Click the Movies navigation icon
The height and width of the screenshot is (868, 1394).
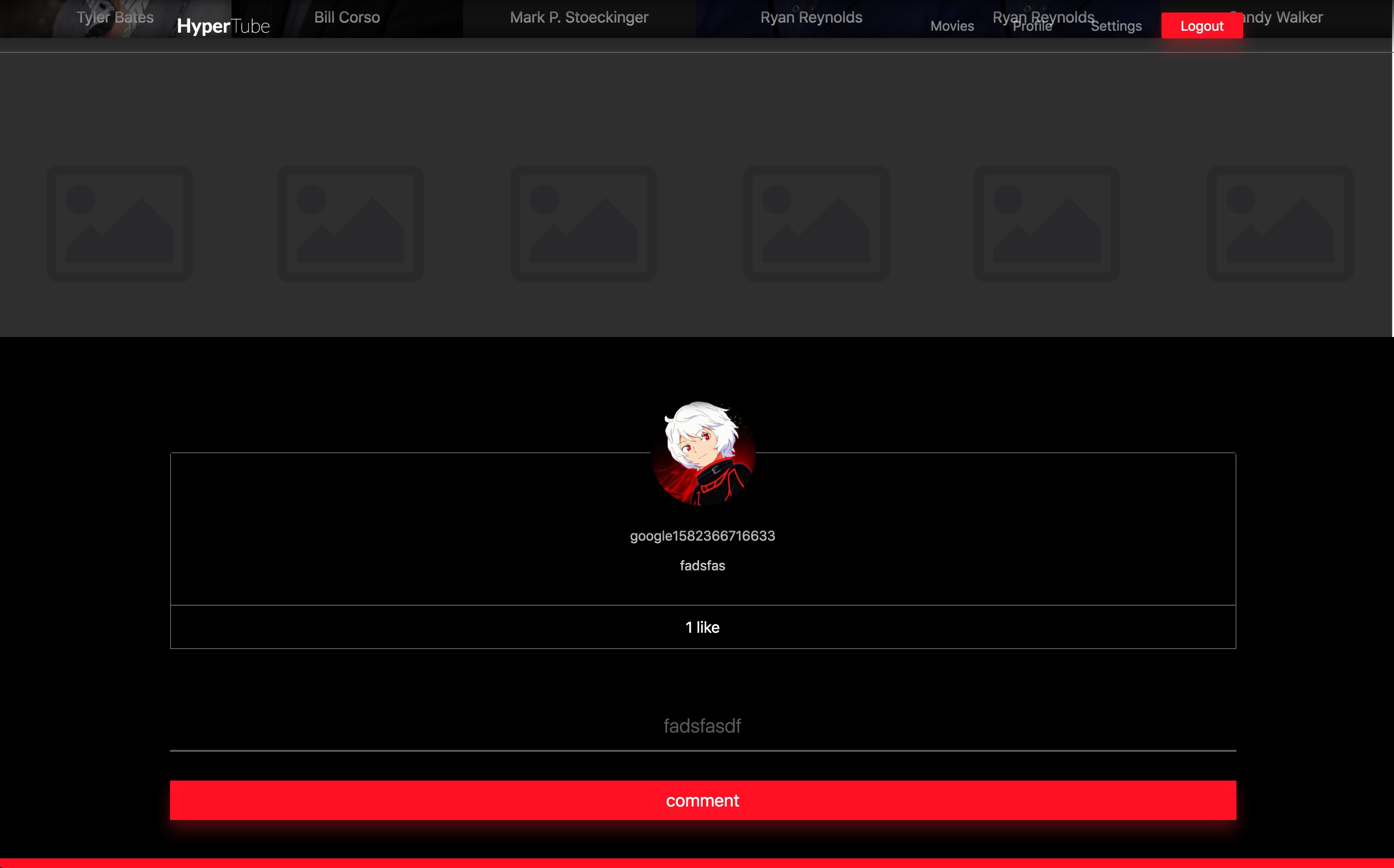[950, 26]
